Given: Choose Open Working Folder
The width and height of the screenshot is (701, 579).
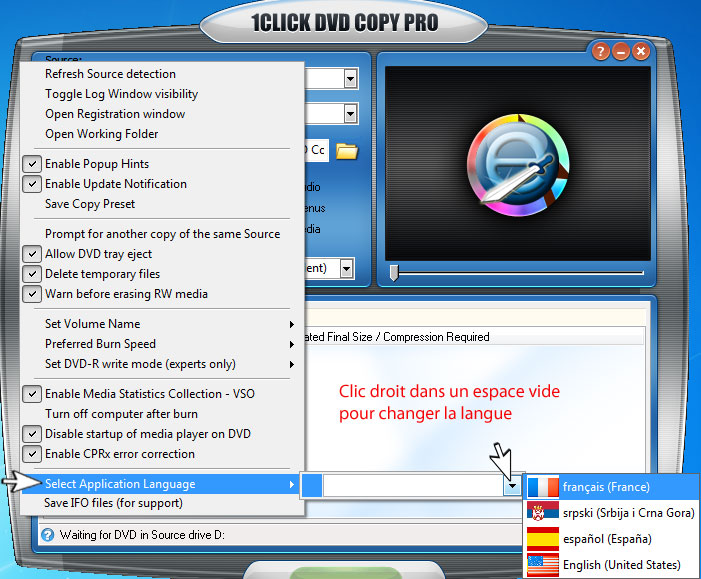Looking at the screenshot, I should (x=162, y=134).
